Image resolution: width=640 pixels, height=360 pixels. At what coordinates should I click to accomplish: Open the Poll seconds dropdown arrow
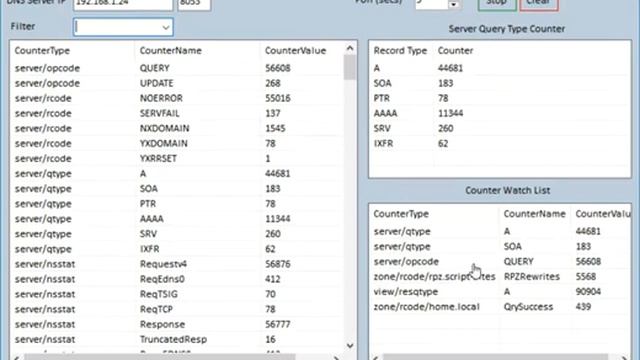coord(453,4)
